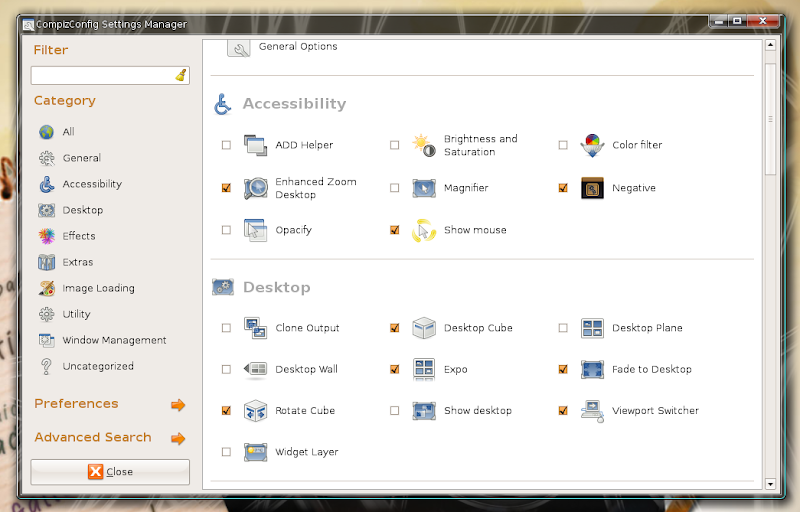The width and height of the screenshot is (800, 512).
Task: Check the Desktop Wall checkbox
Action: coord(226,369)
